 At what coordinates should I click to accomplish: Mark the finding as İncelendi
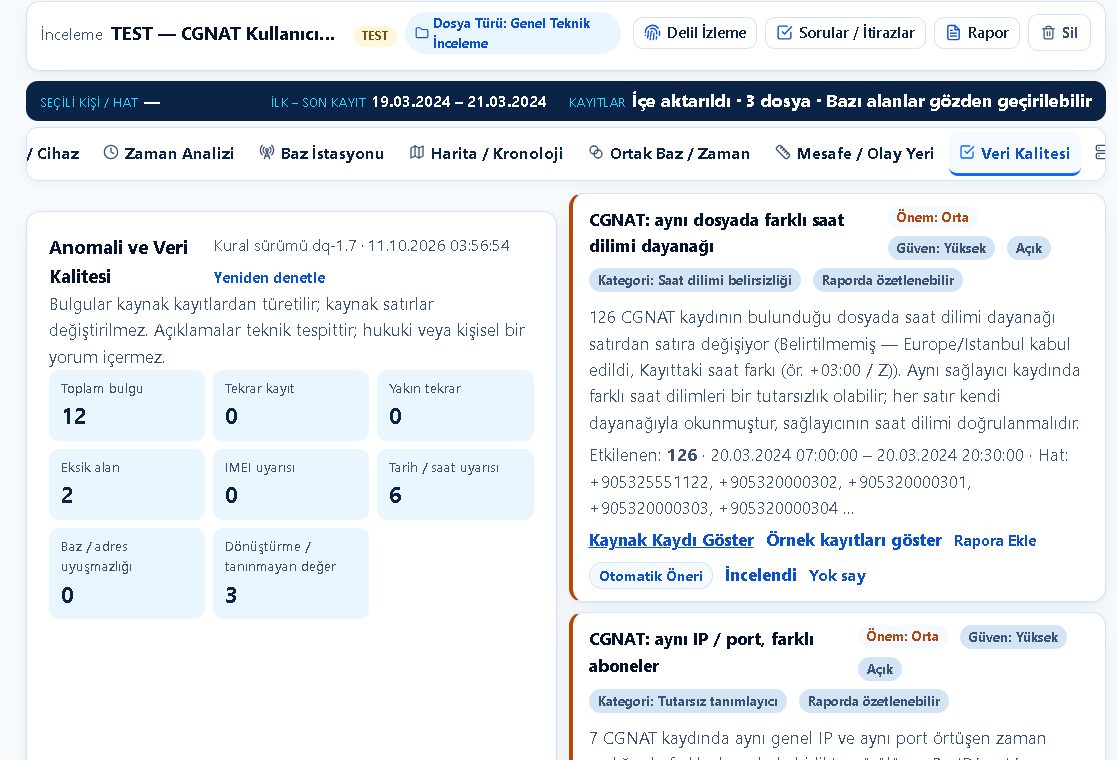tap(760, 575)
